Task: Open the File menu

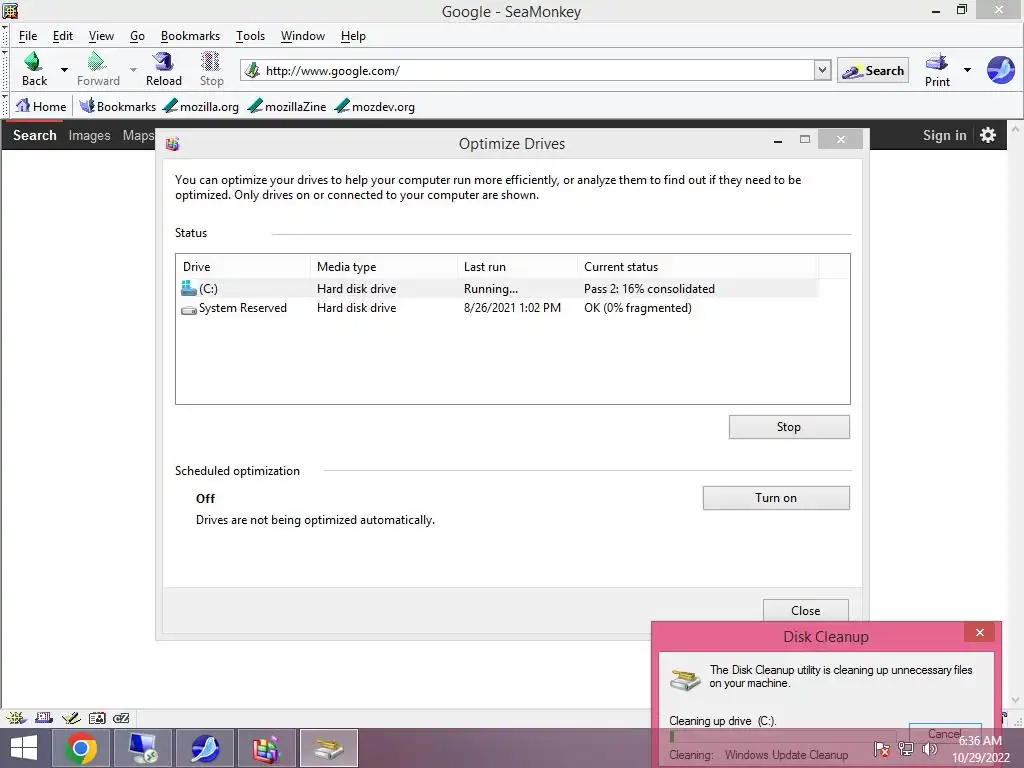Action: pos(28,36)
